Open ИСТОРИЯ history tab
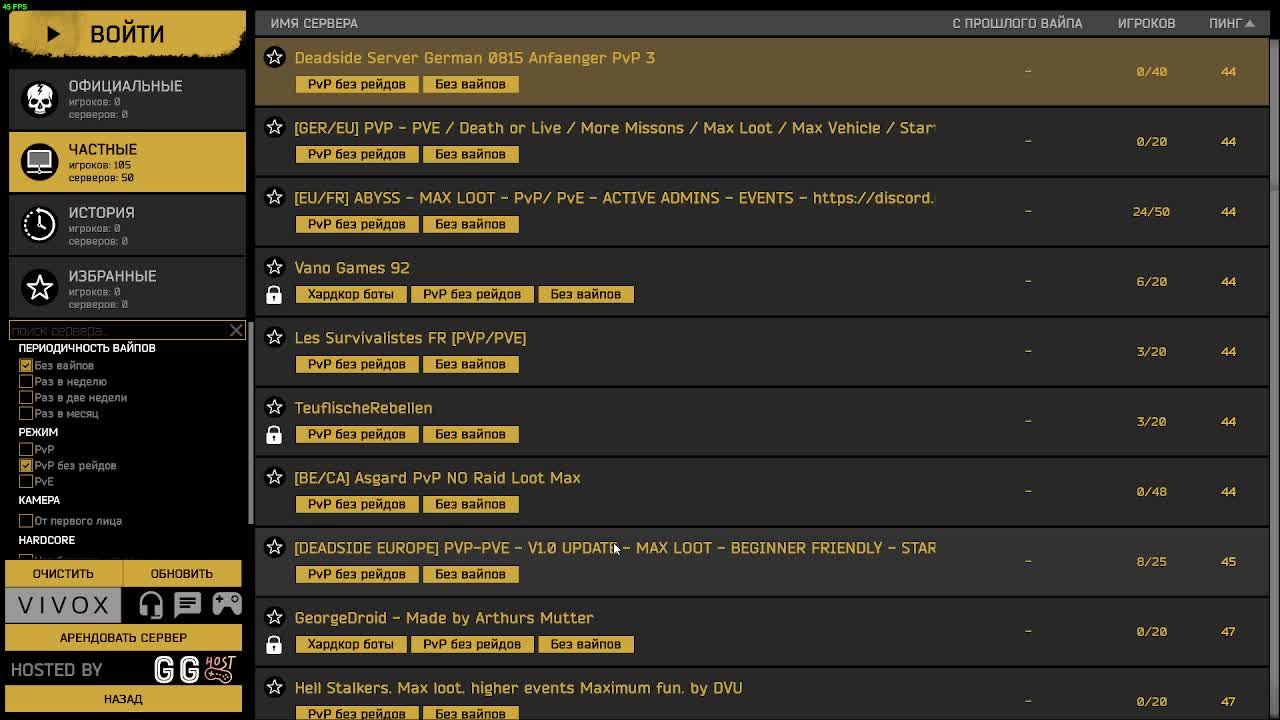This screenshot has height=720, width=1280. click(x=127, y=225)
